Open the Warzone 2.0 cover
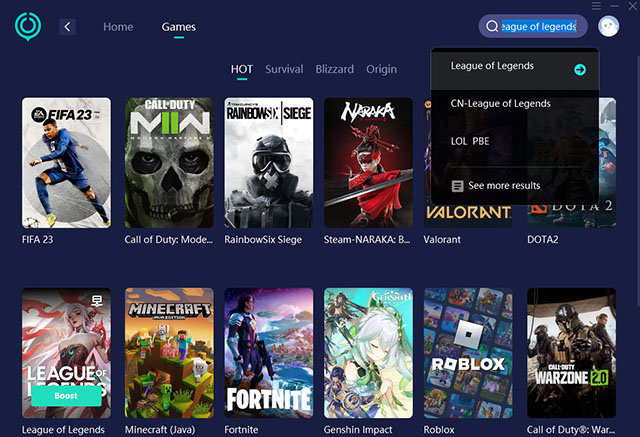This screenshot has width=640, height=437. [571, 353]
